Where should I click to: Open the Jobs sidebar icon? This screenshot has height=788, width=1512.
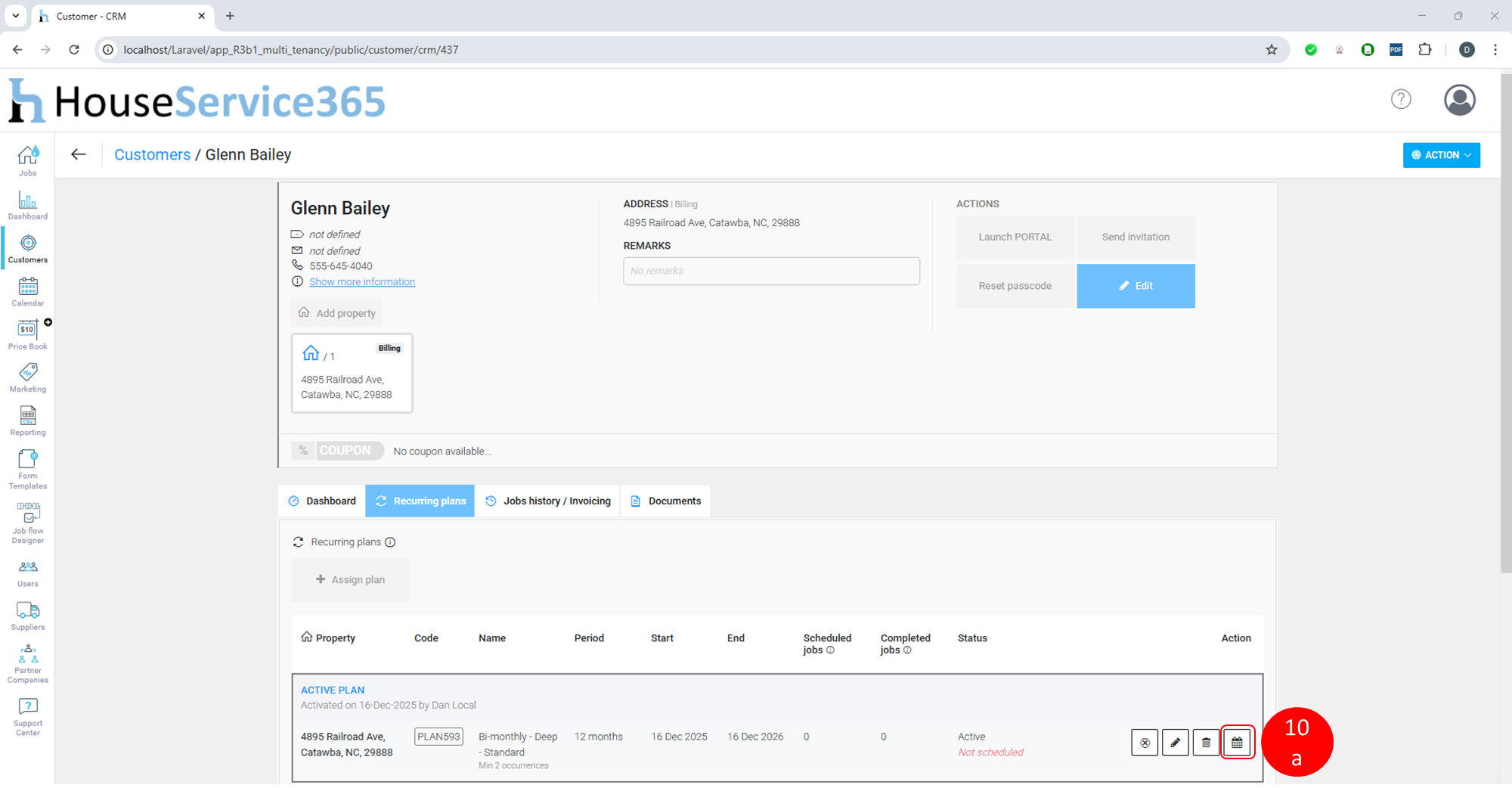(28, 160)
